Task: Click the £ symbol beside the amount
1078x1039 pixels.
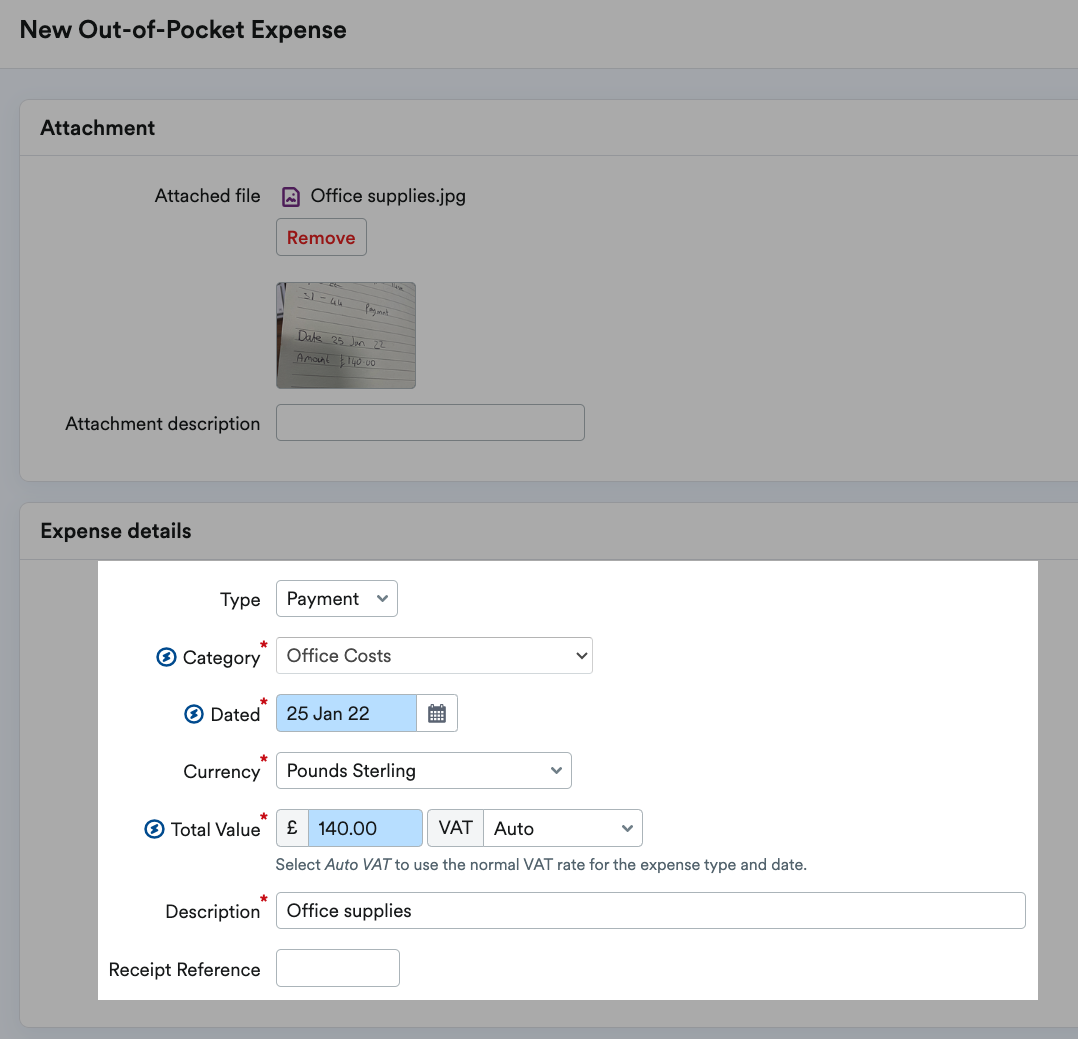Action: 291,827
